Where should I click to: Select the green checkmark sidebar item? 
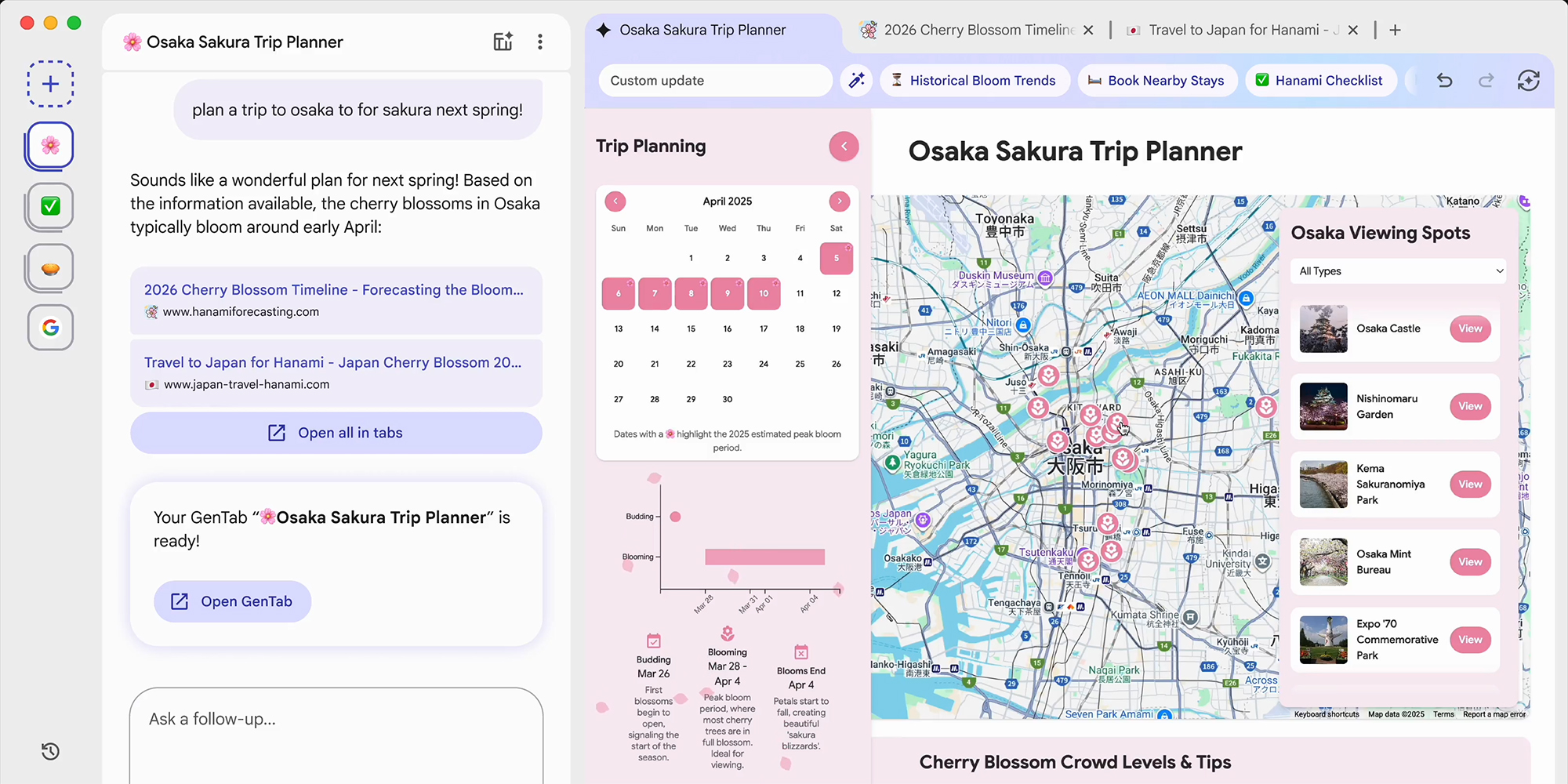(50, 206)
